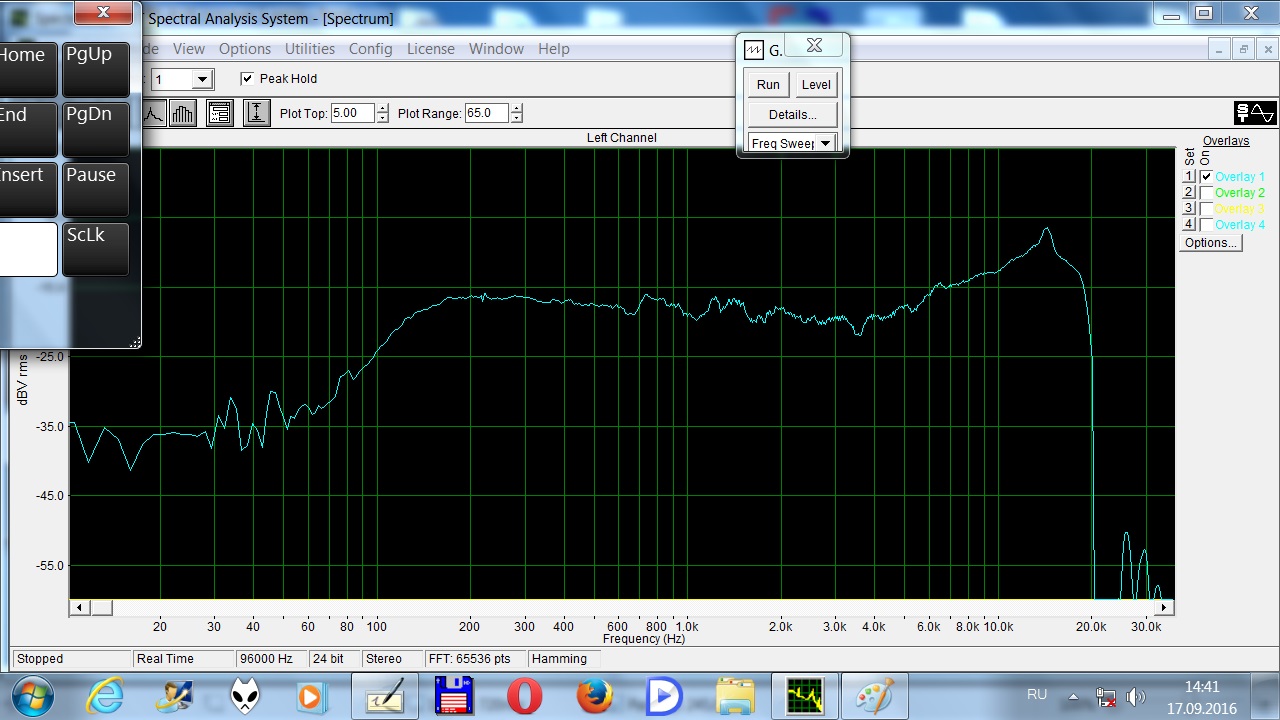This screenshot has width=1280, height=720.
Task: Select the bar graph spectrum view icon
Action: tap(182, 113)
